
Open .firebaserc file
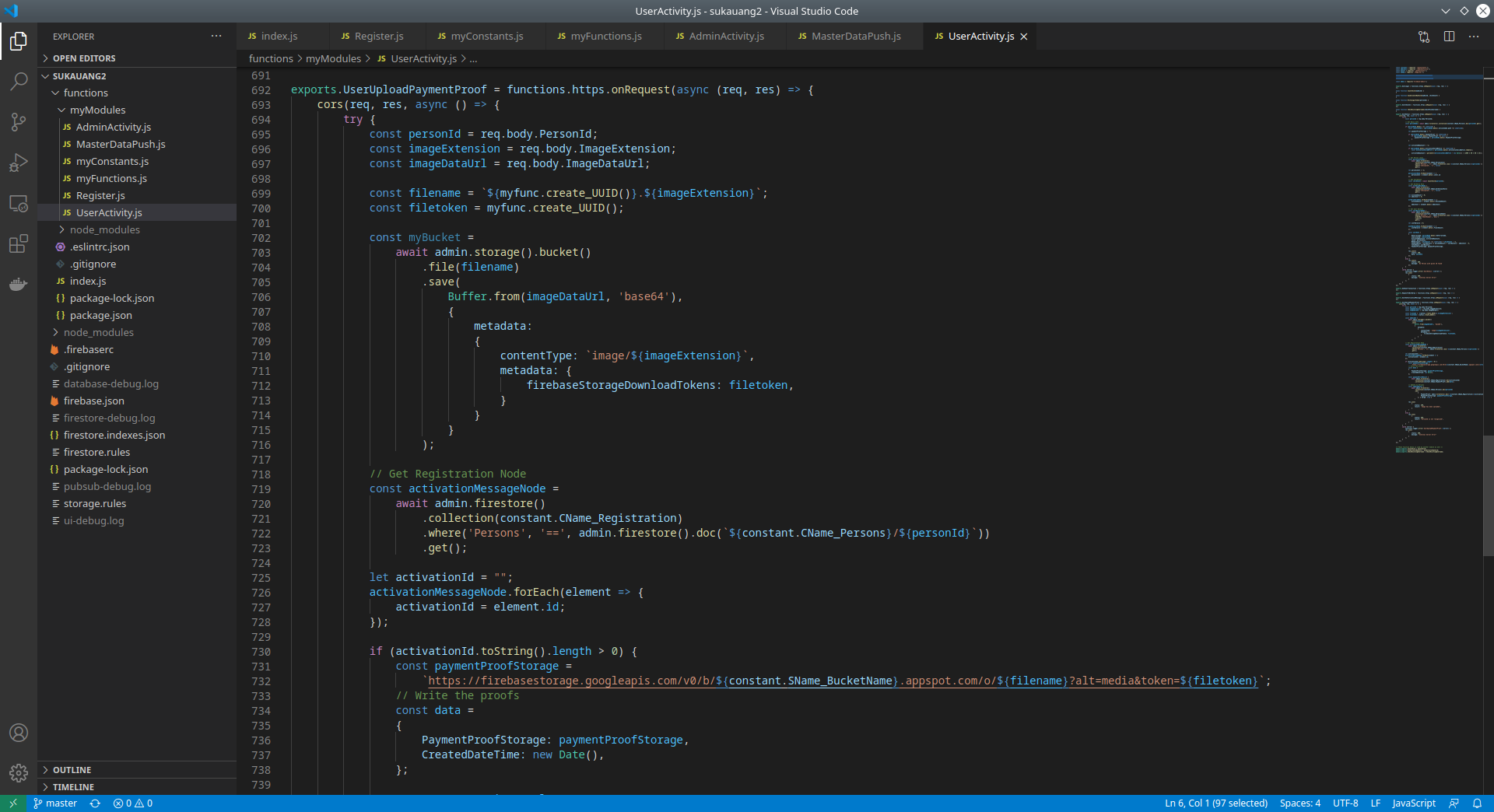point(137,350)
